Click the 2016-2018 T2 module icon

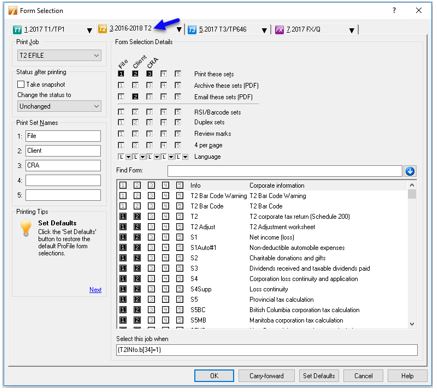point(102,29)
